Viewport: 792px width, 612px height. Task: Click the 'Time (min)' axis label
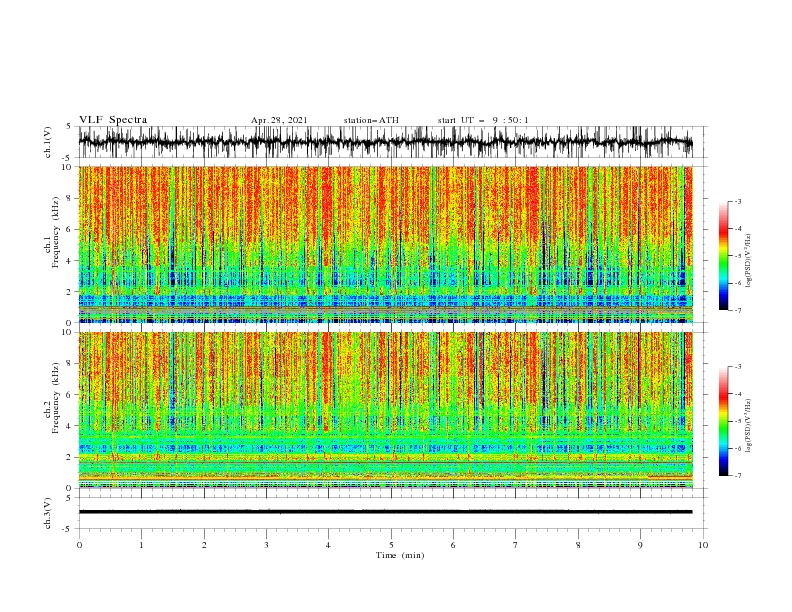(x=400, y=555)
